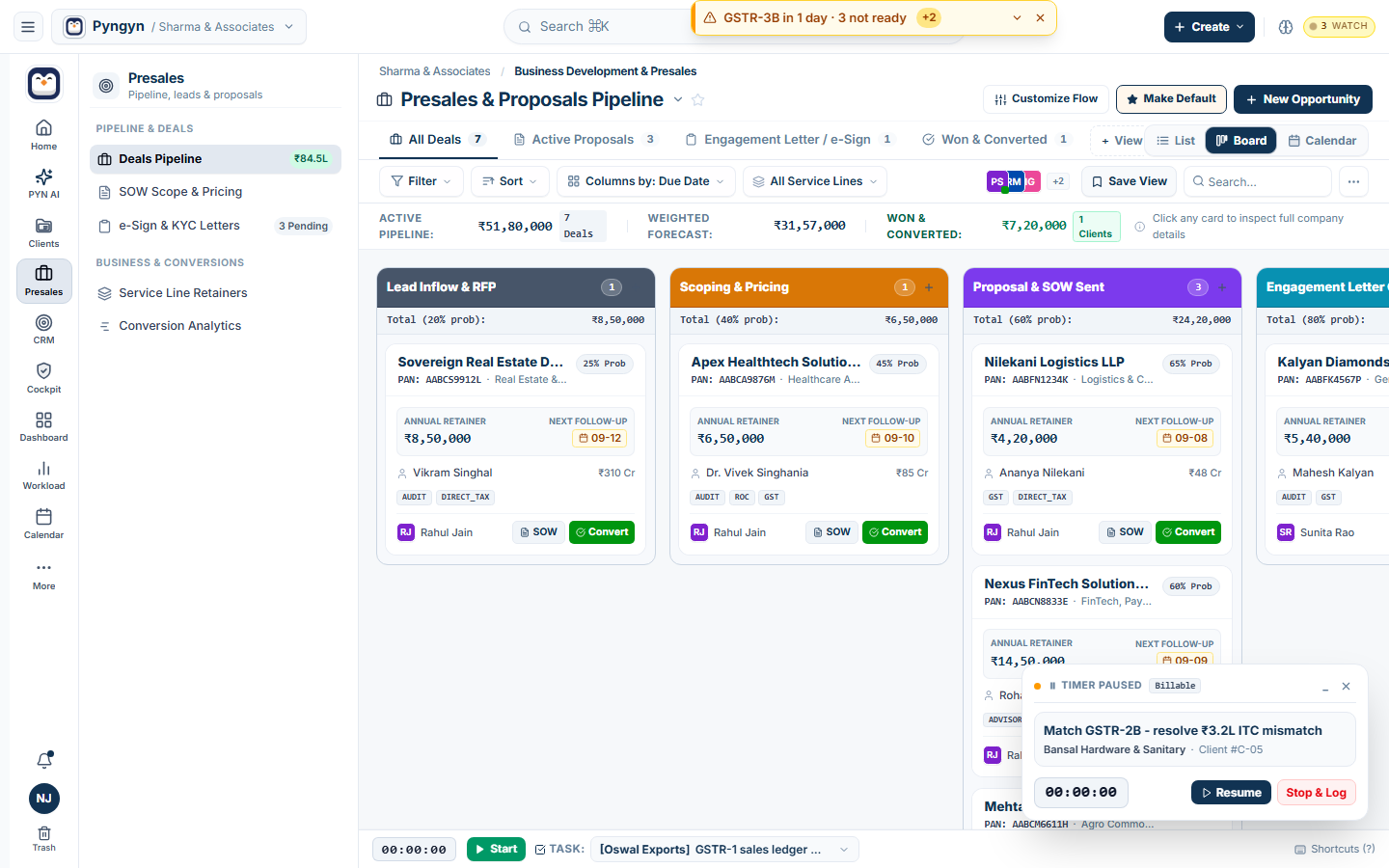Open the Sort dropdown
The height and width of the screenshot is (868, 1389).
click(x=509, y=181)
